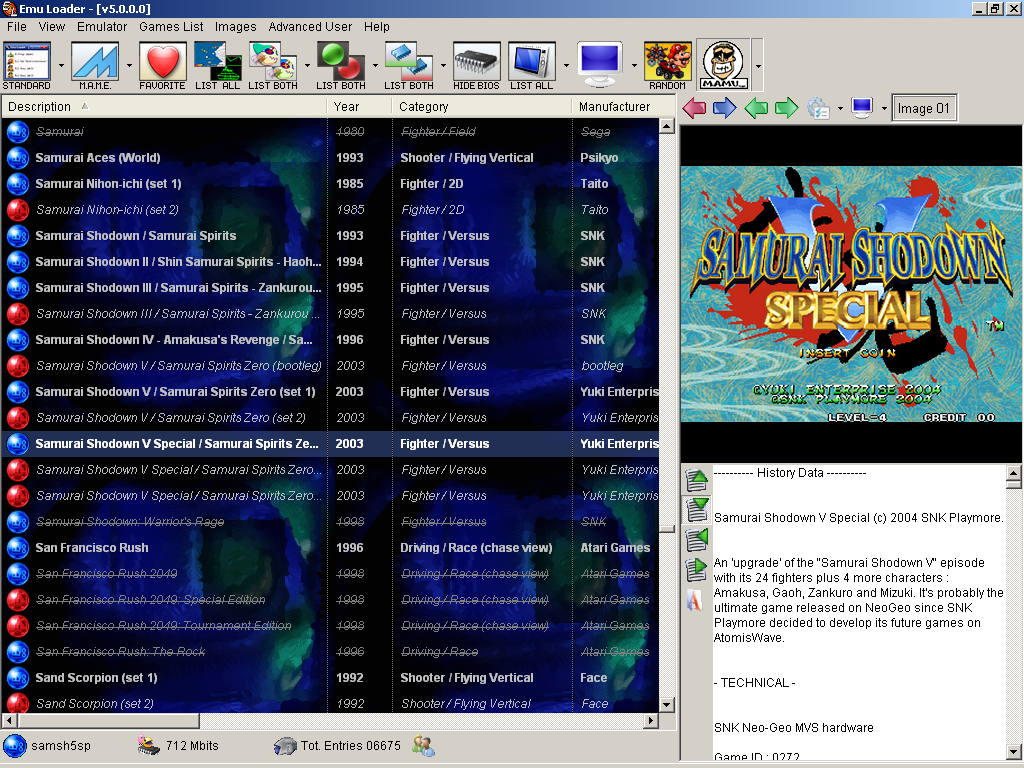Click the HIDE BIOS chip icon
This screenshot has height=768, width=1024.
pos(476,65)
